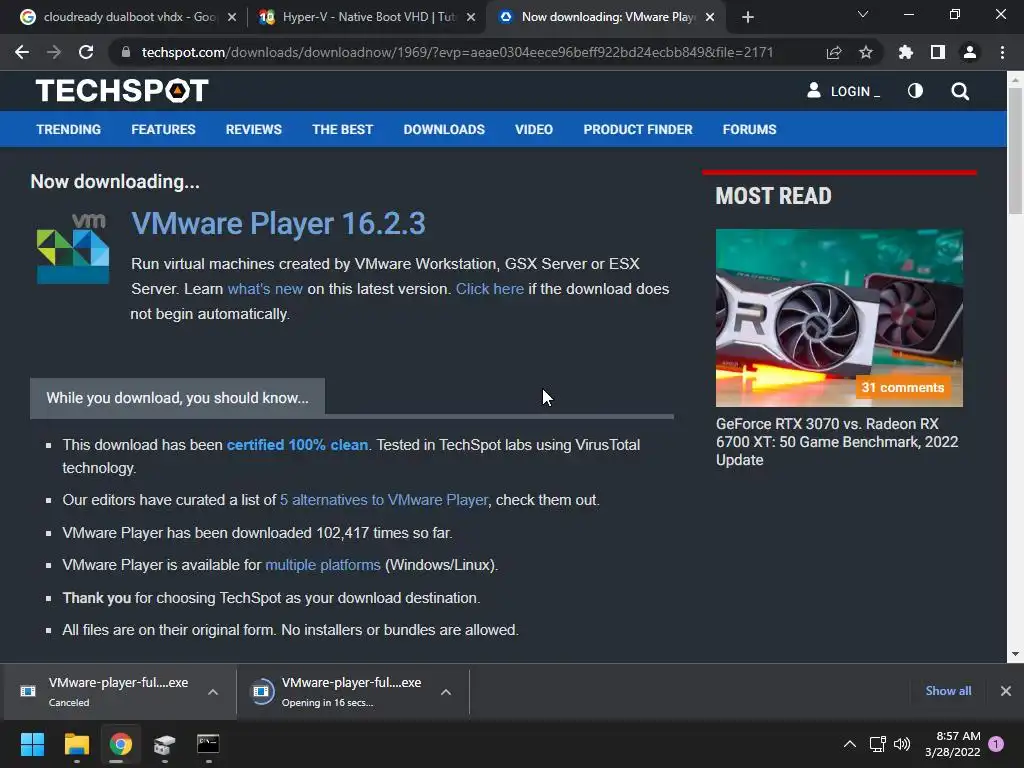Go back to the previous page
The width and height of the screenshot is (1024, 768).
point(22,52)
